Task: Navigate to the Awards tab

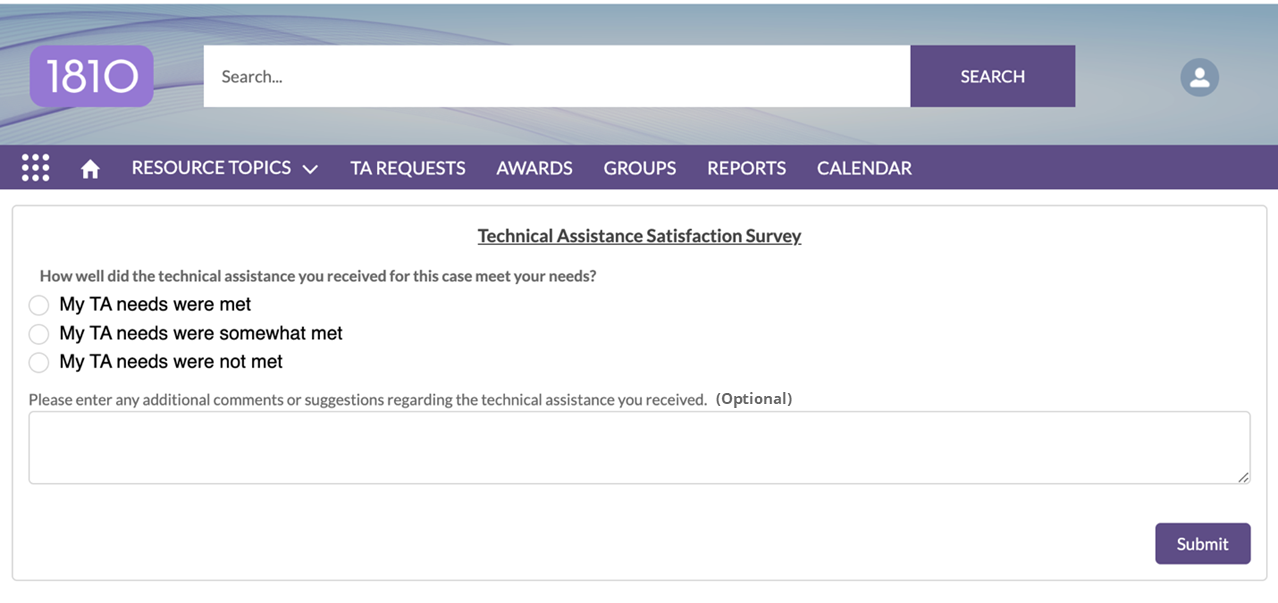Action: [x=534, y=168]
